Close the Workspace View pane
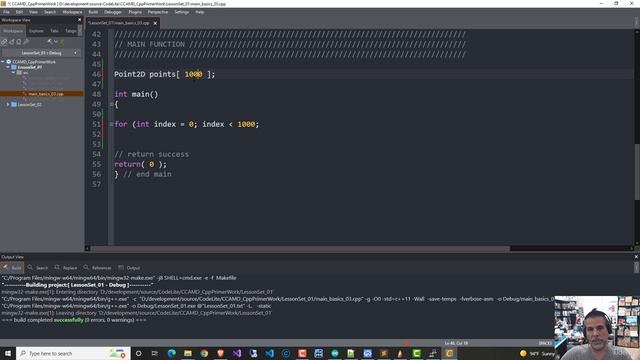Viewport: 640px width, 360px height. (80, 20)
